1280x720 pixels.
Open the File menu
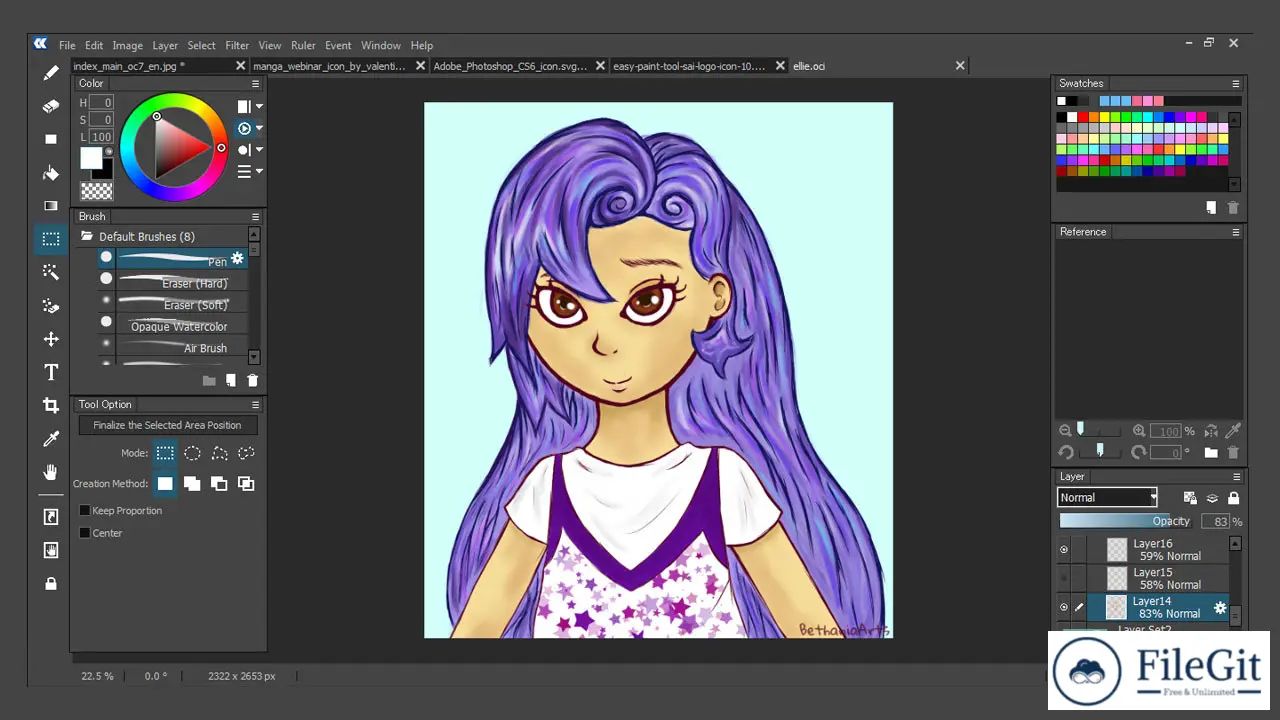pyautogui.click(x=67, y=45)
